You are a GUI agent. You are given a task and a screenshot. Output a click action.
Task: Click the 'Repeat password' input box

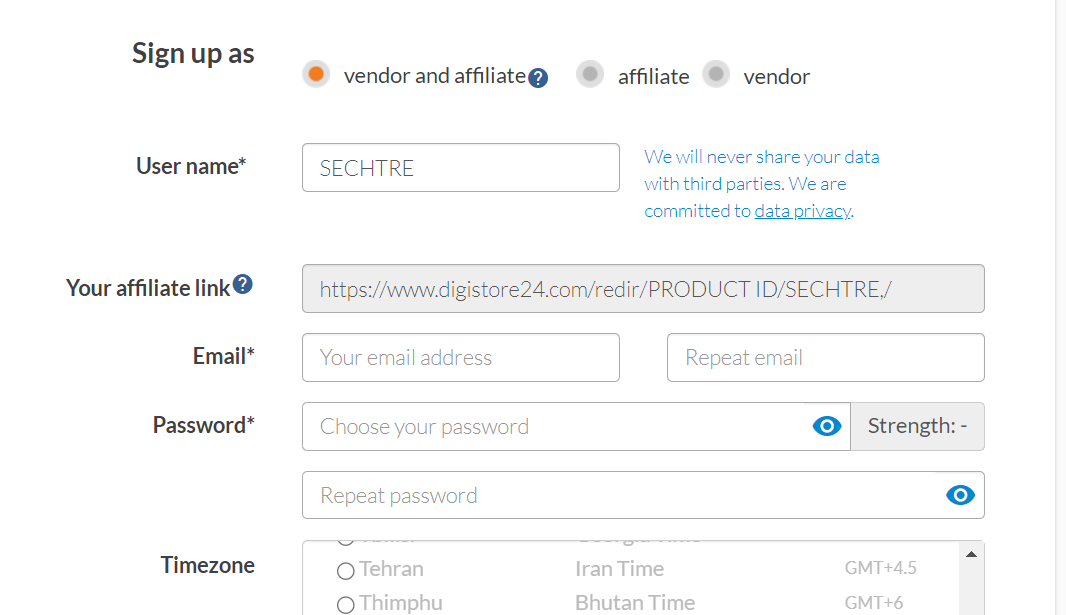click(620, 495)
